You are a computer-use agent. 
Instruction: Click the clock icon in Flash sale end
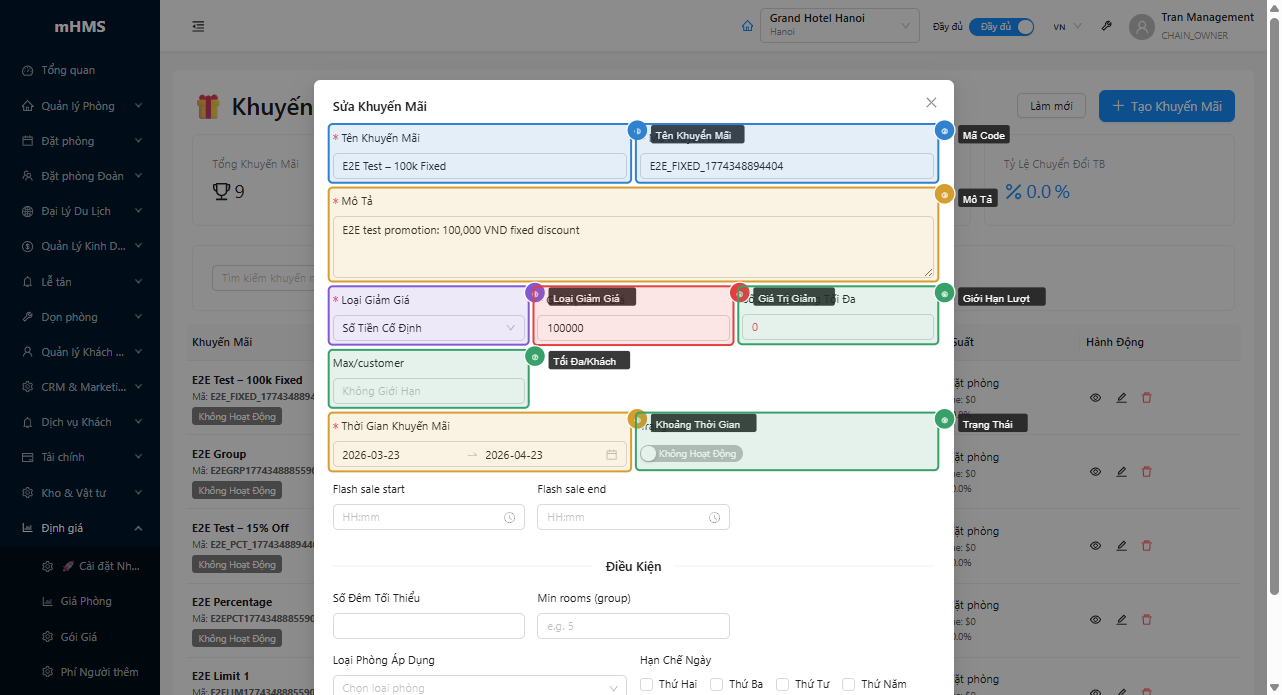tap(714, 518)
